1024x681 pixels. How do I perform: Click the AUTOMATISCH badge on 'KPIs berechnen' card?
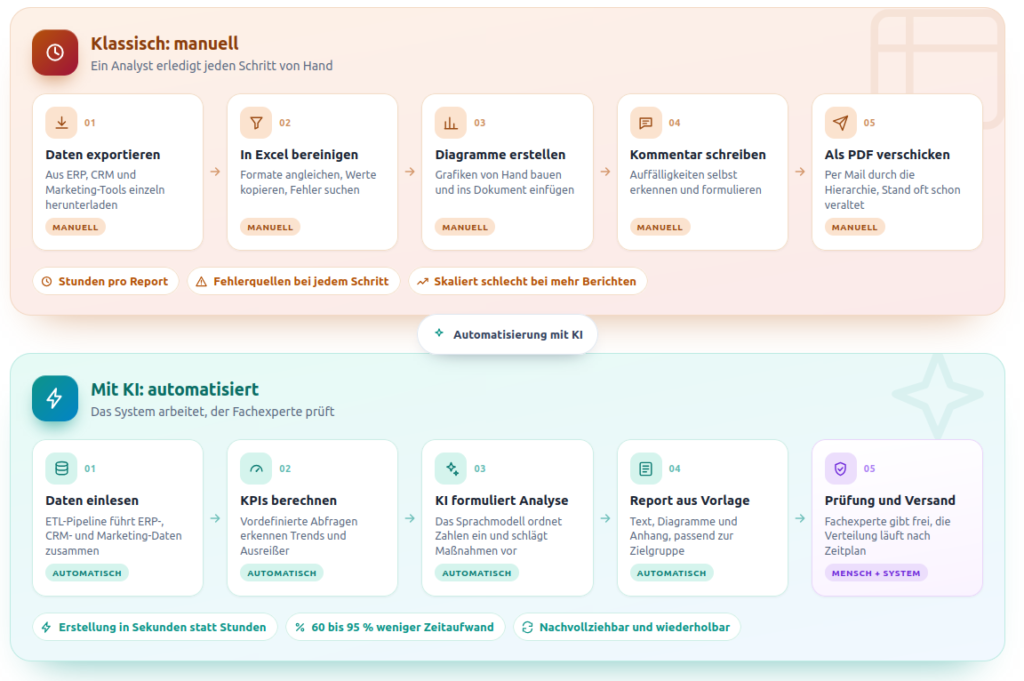point(281,573)
